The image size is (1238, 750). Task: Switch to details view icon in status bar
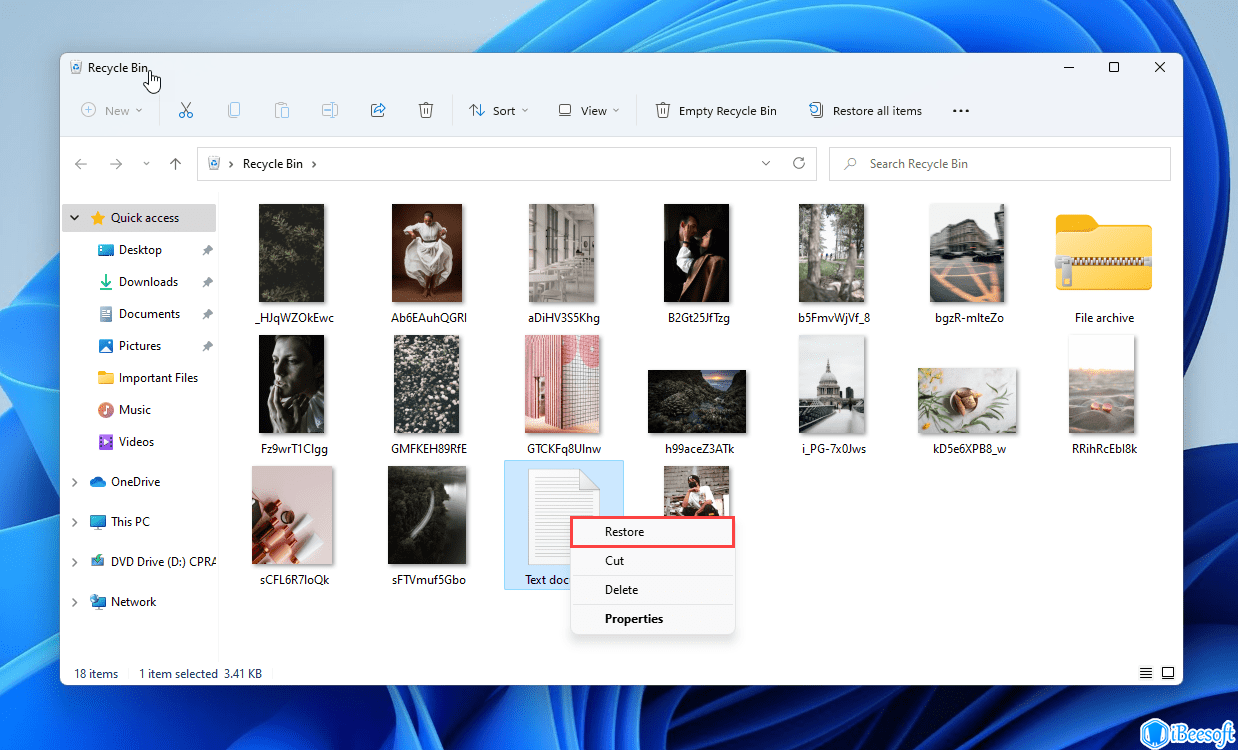1145,673
